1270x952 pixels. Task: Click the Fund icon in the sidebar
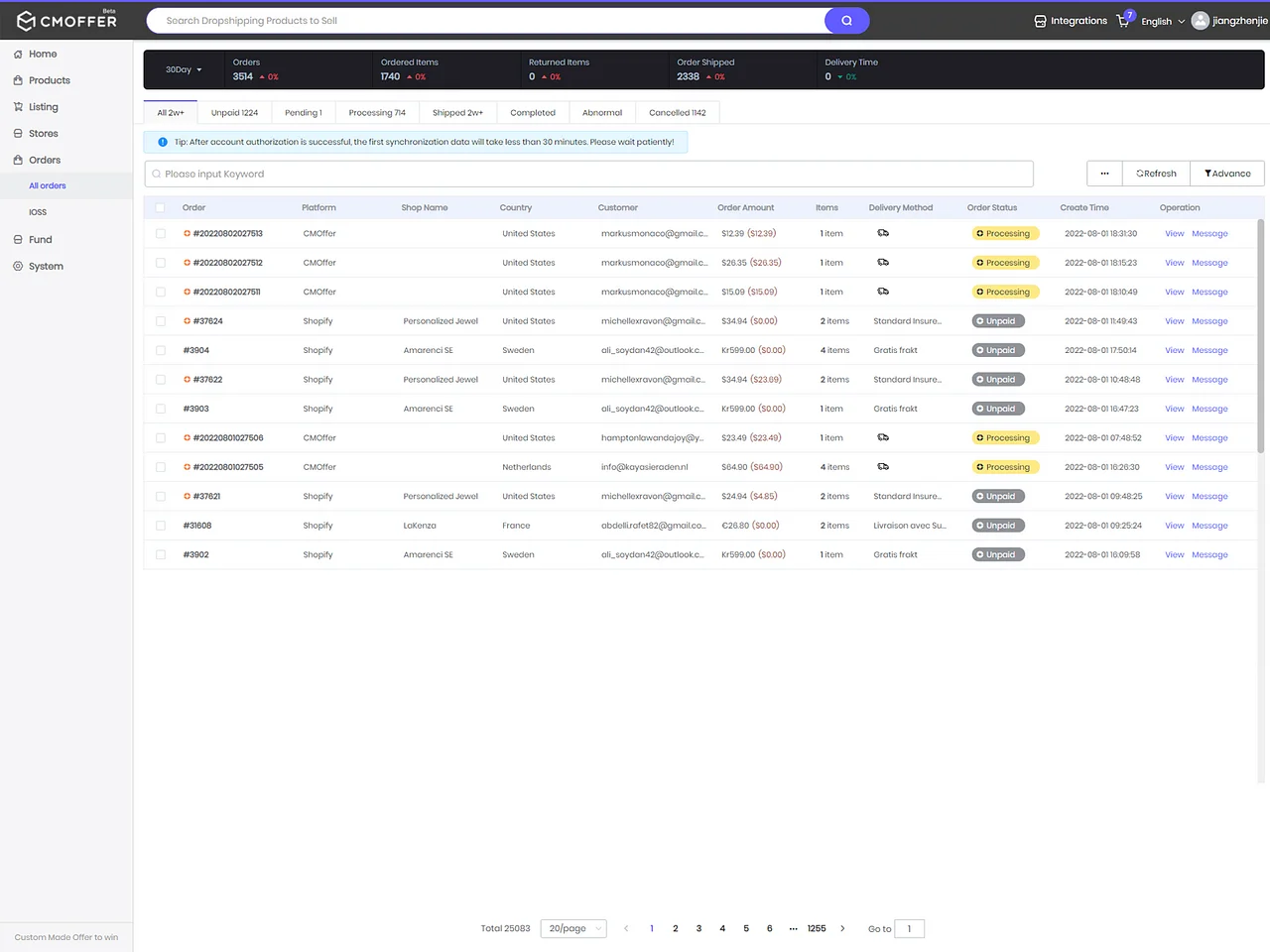pyautogui.click(x=39, y=239)
